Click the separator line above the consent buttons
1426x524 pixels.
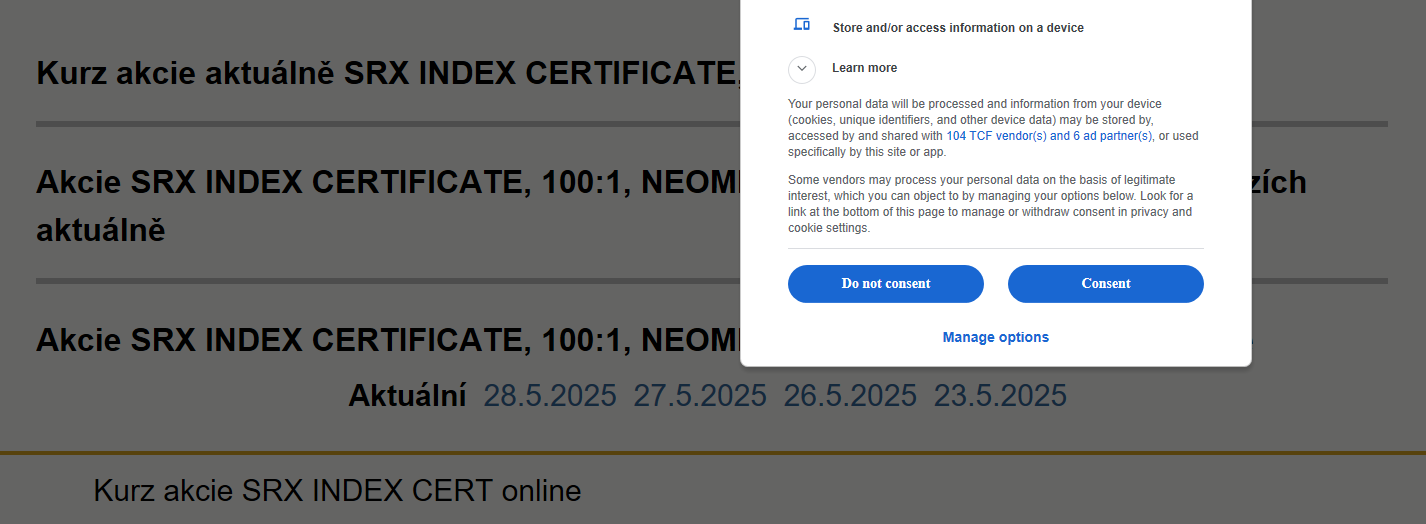tap(996, 248)
